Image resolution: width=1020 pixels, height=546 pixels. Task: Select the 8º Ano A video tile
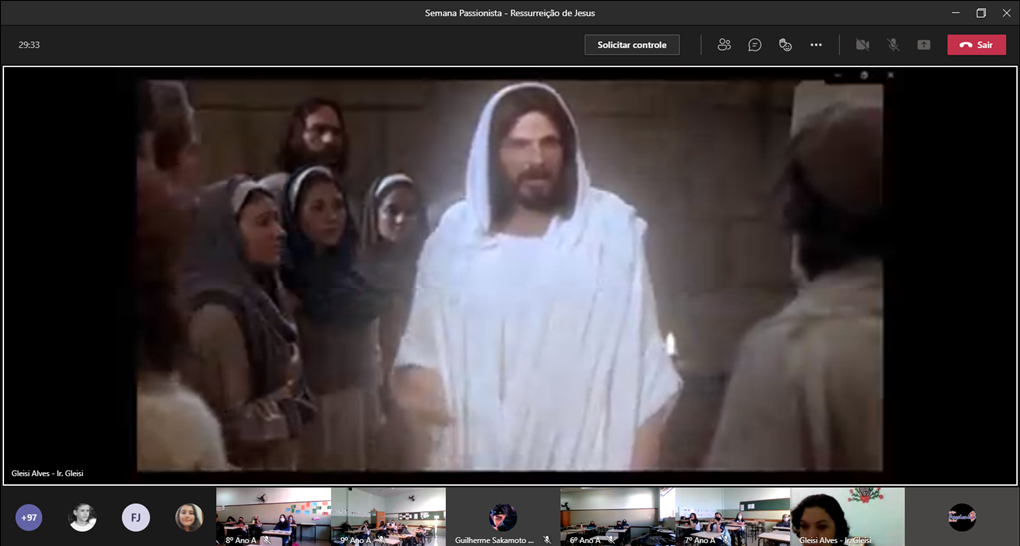click(x=273, y=516)
